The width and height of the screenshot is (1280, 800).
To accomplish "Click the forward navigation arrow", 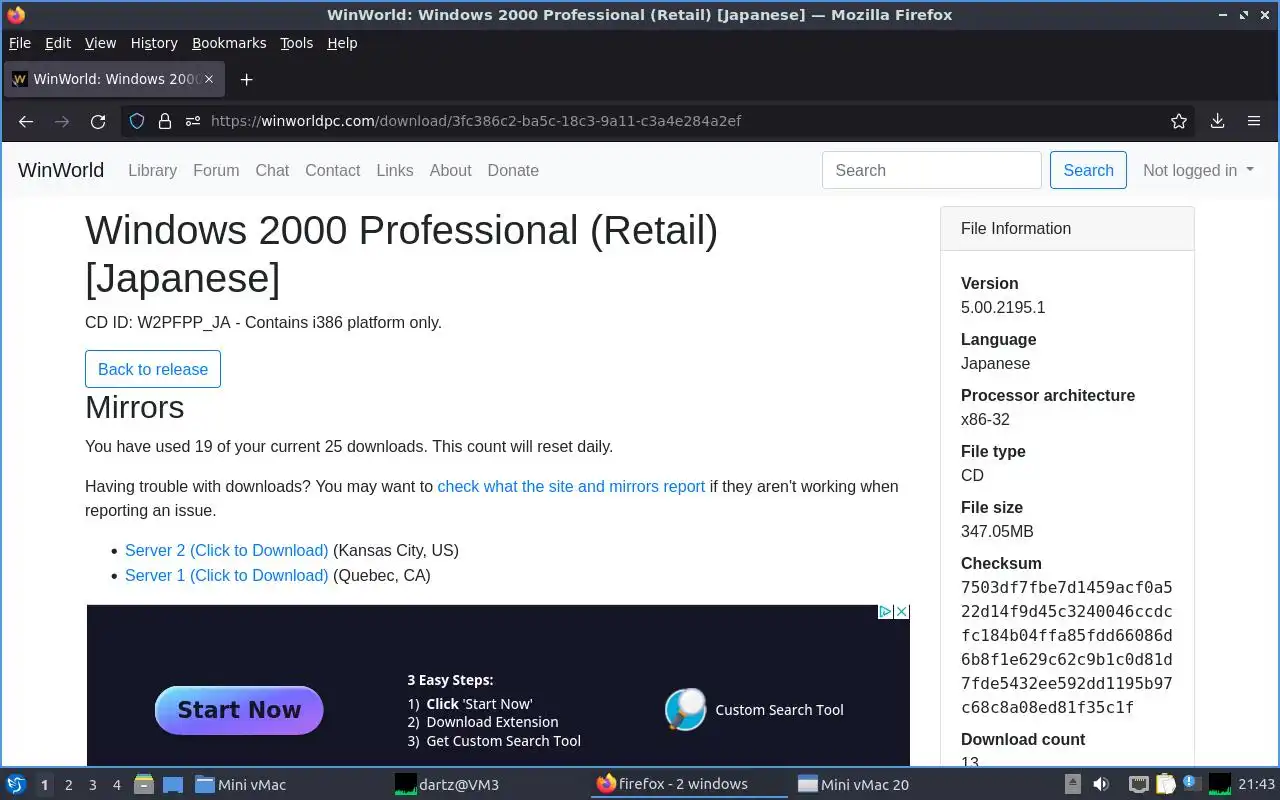I will (x=62, y=121).
